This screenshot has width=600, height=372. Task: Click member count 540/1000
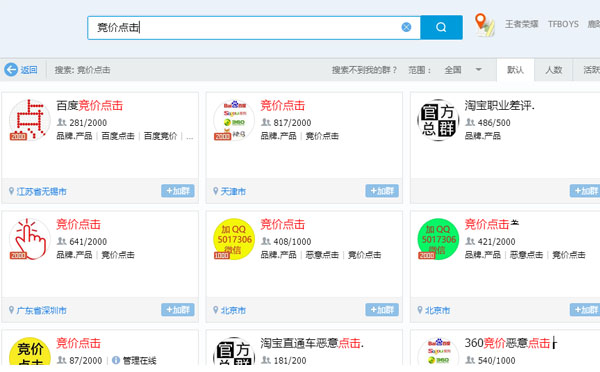pyautogui.click(x=497, y=361)
